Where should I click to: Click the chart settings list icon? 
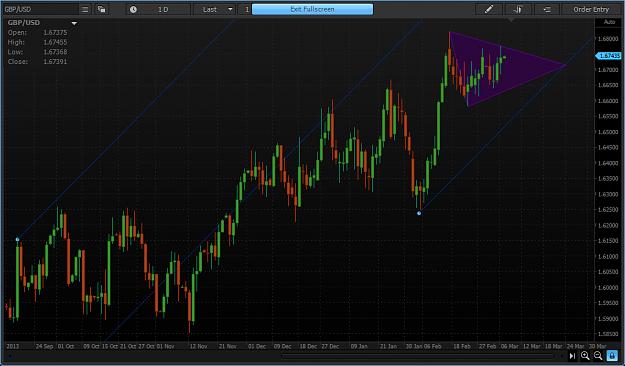pyautogui.click(x=547, y=9)
